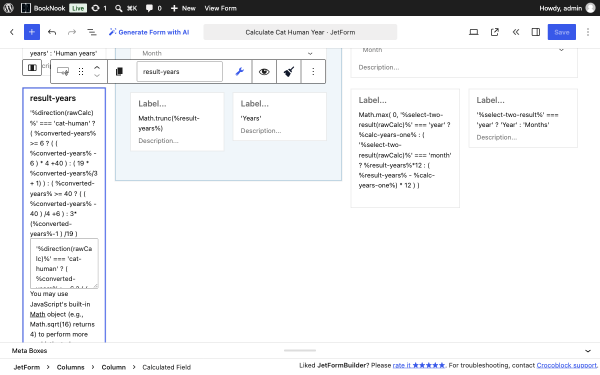Viewport: 600px width, 375px height.
Task: Open the comments bubble icon
Action: 153,8
